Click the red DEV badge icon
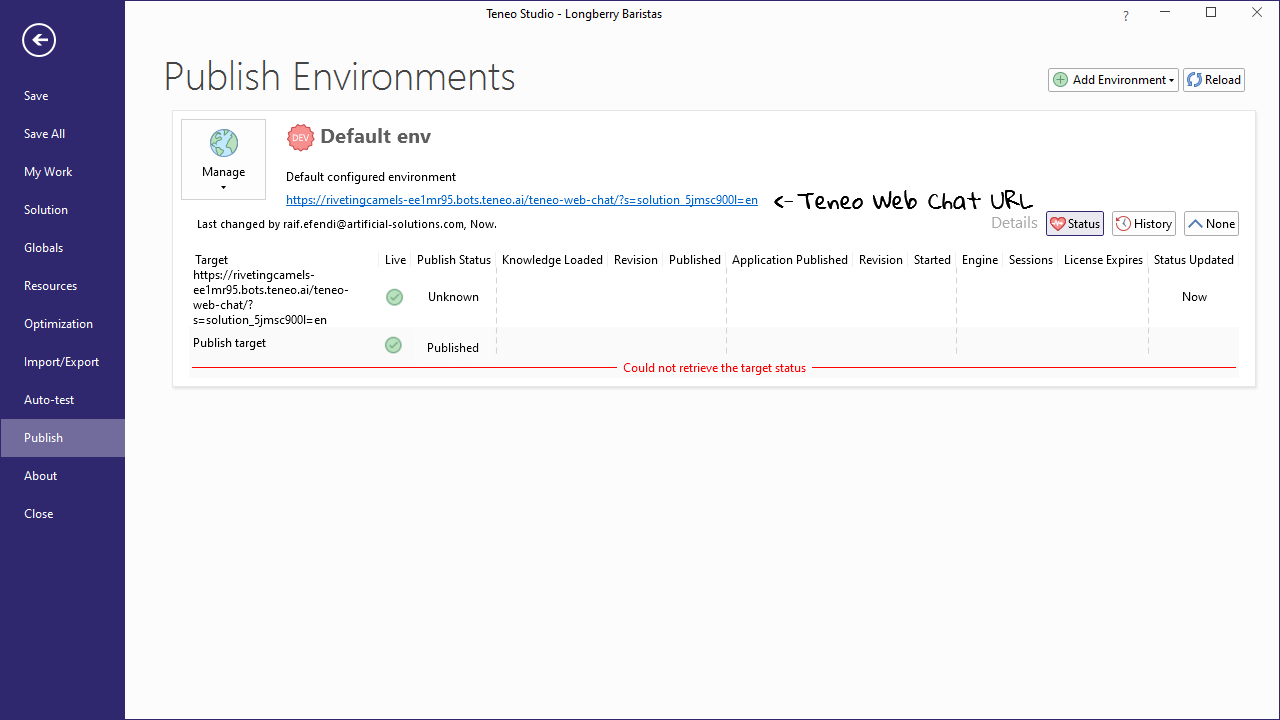 point(300,138)
